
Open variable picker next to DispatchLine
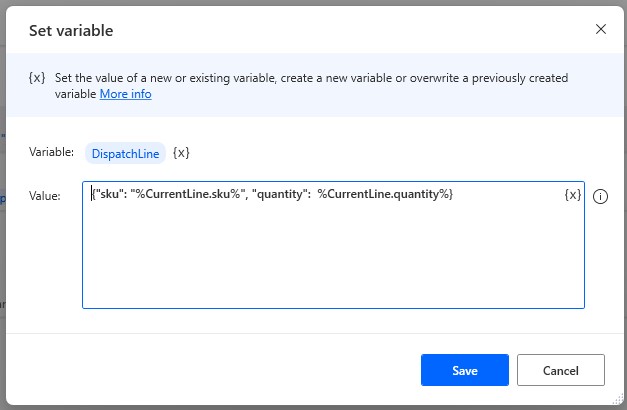coord(181,153)
